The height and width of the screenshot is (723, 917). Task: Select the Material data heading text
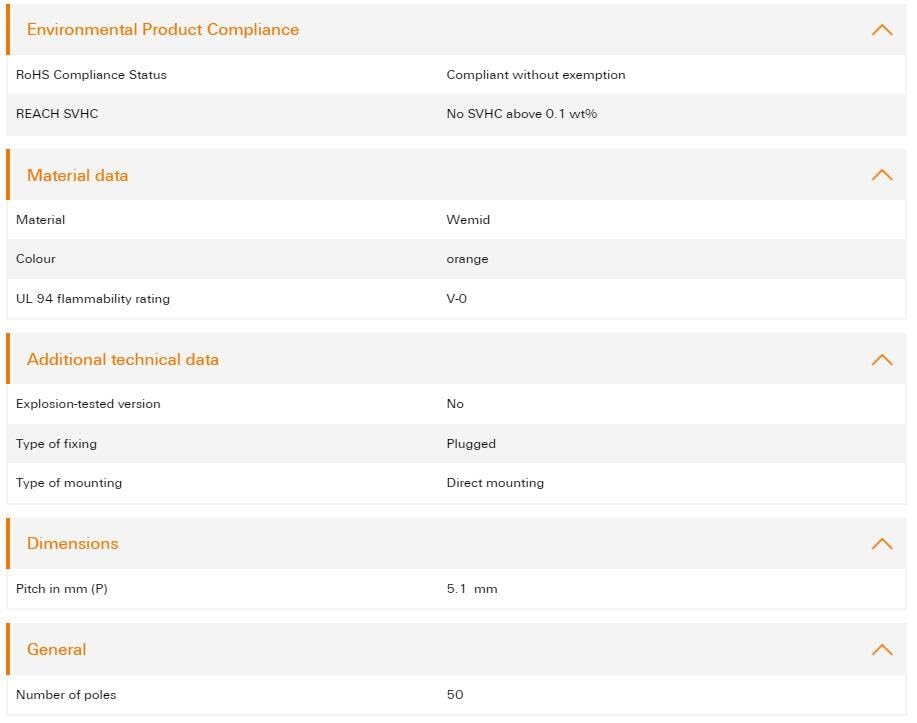[77, 175]
